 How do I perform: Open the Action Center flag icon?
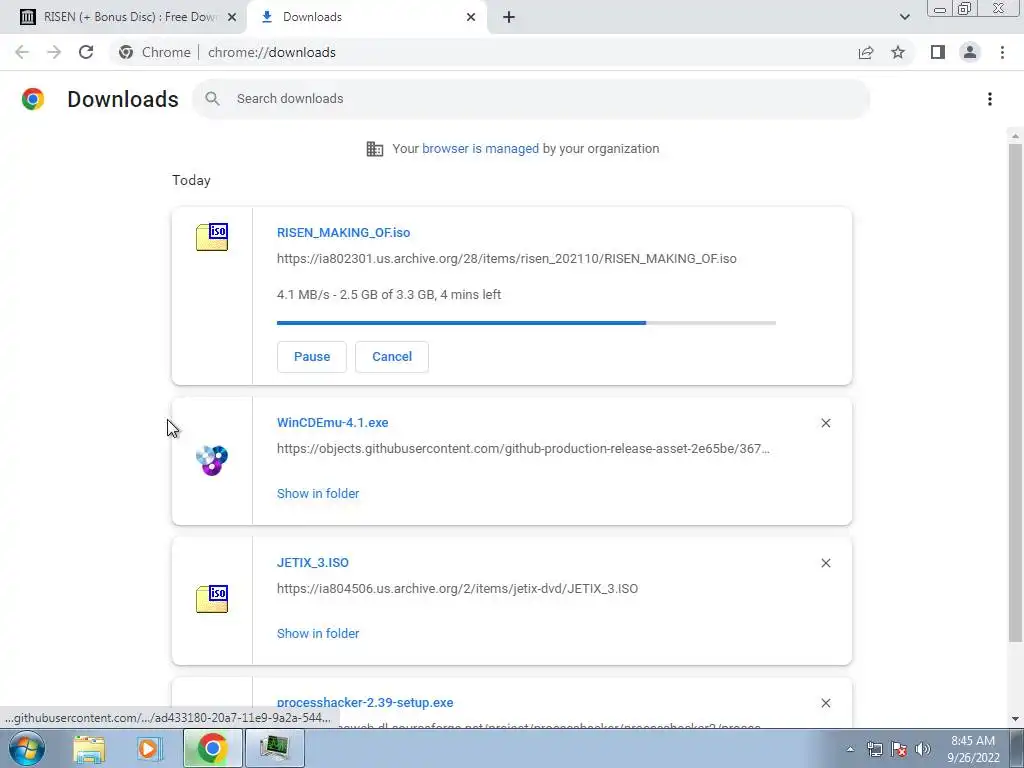[899, 749]
